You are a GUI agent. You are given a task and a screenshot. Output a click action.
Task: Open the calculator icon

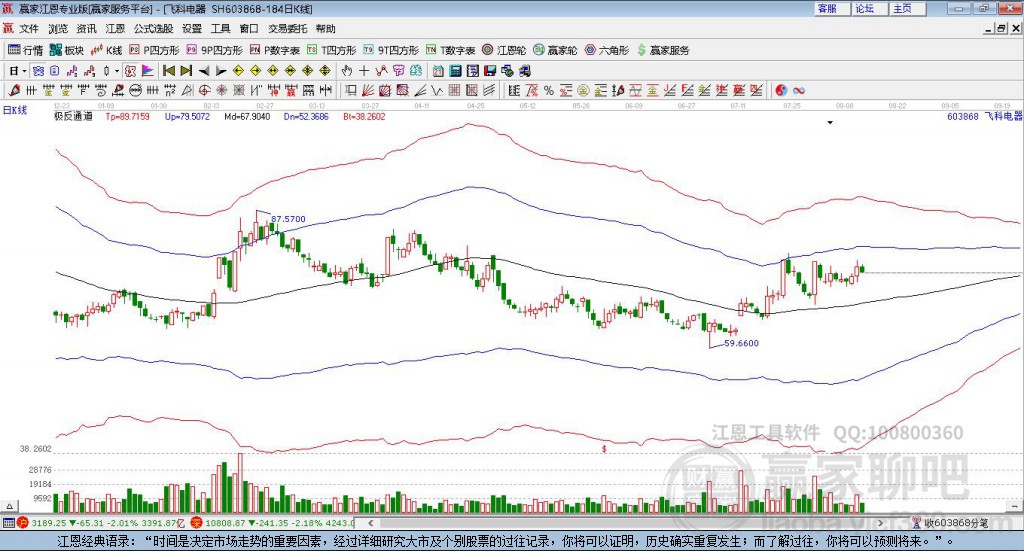tap(456, 71)
